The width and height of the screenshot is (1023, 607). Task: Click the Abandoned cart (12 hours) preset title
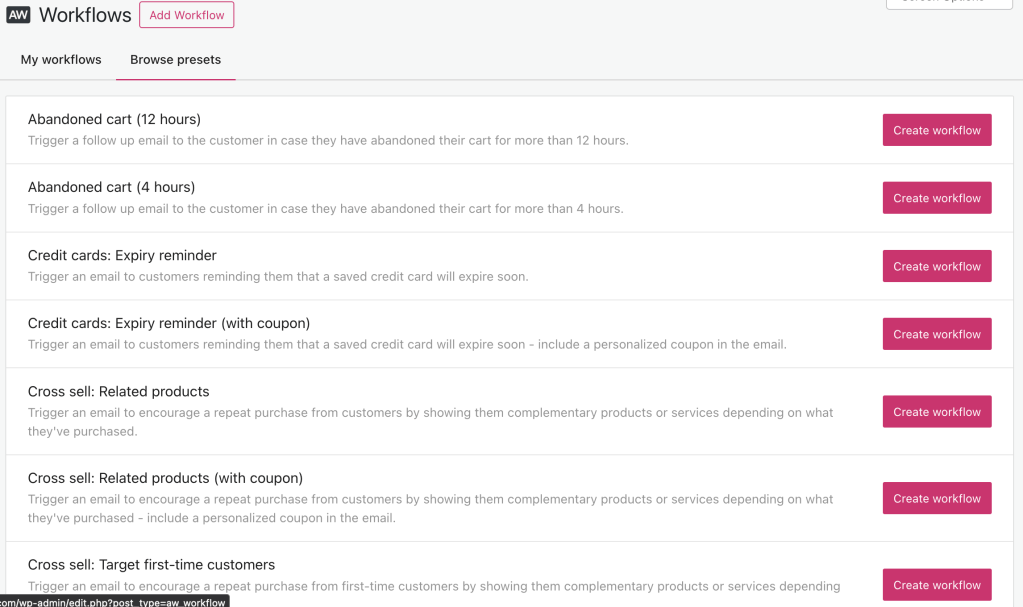114,119
